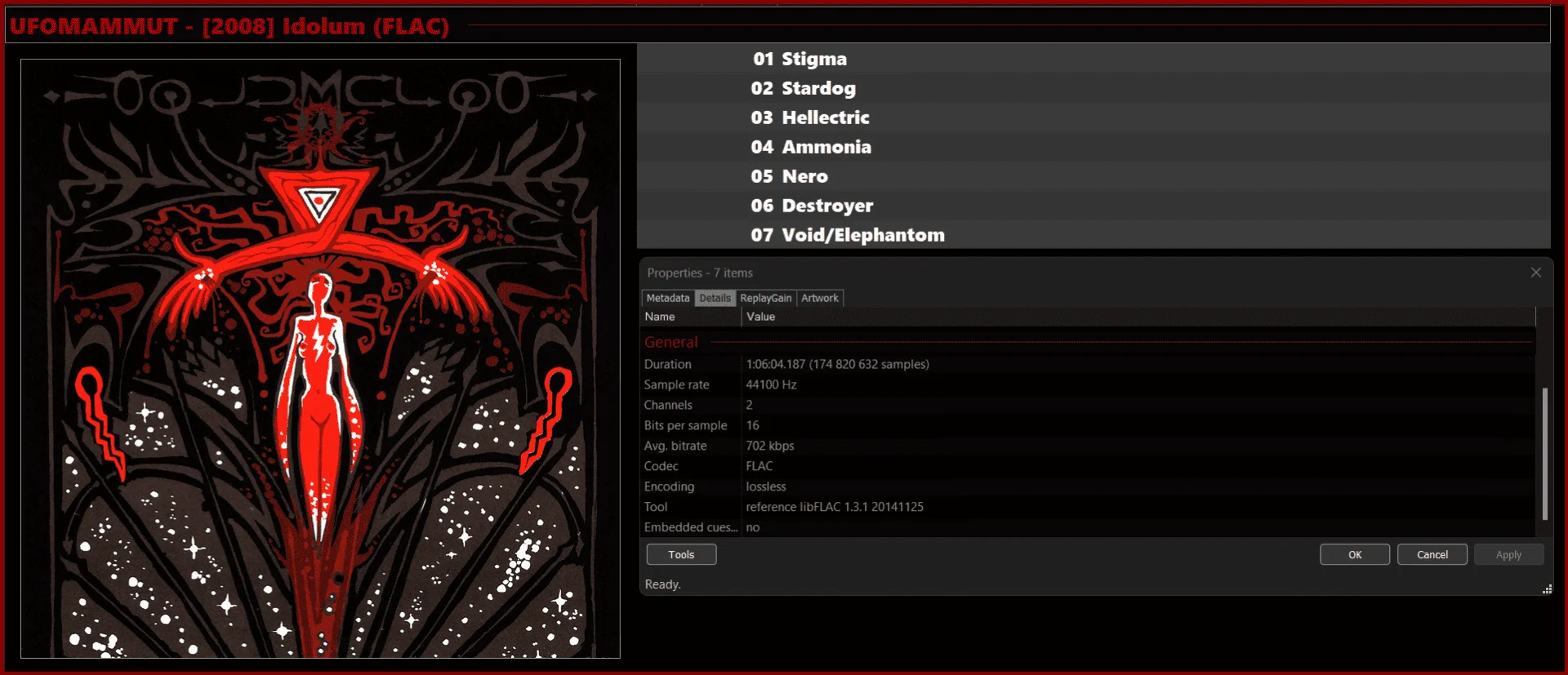Click the General section heading
1568x675 pixels.
[x=671, y=342]
